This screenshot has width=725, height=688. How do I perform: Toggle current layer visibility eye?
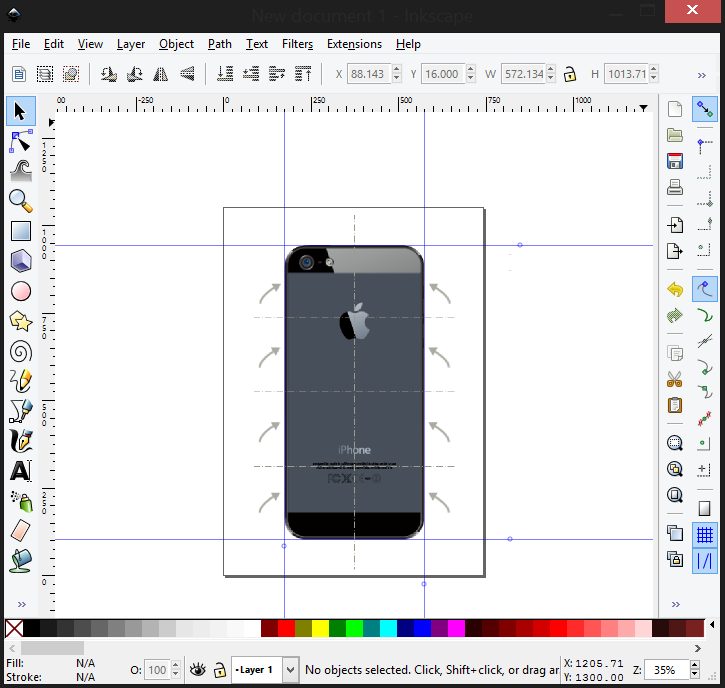(198, 670)
